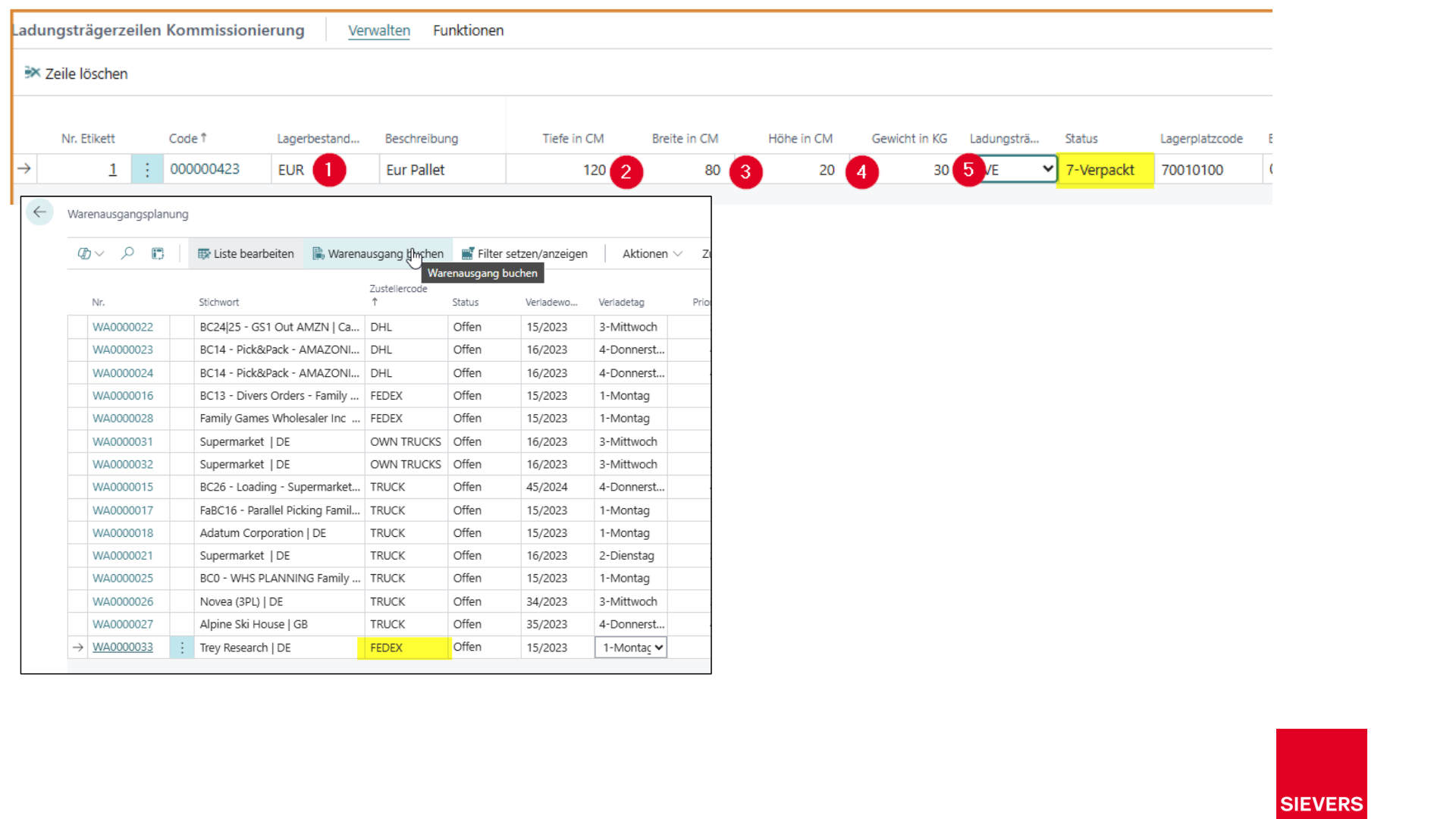Click the Verladetag column header
Viewport: 1456px width, 819px height.
click(x=621, y=302)
